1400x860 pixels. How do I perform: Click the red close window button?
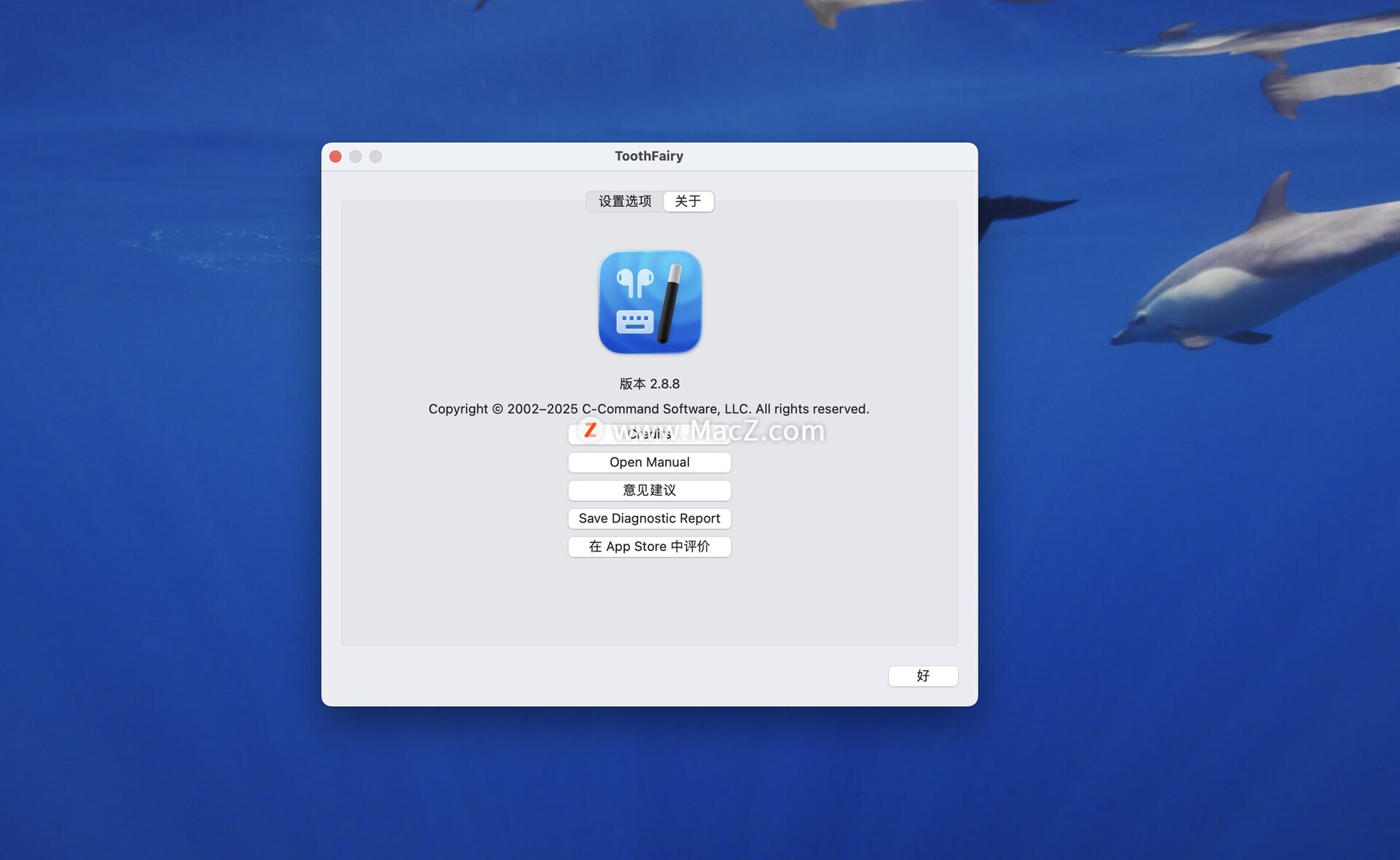(x=335, y=157)
